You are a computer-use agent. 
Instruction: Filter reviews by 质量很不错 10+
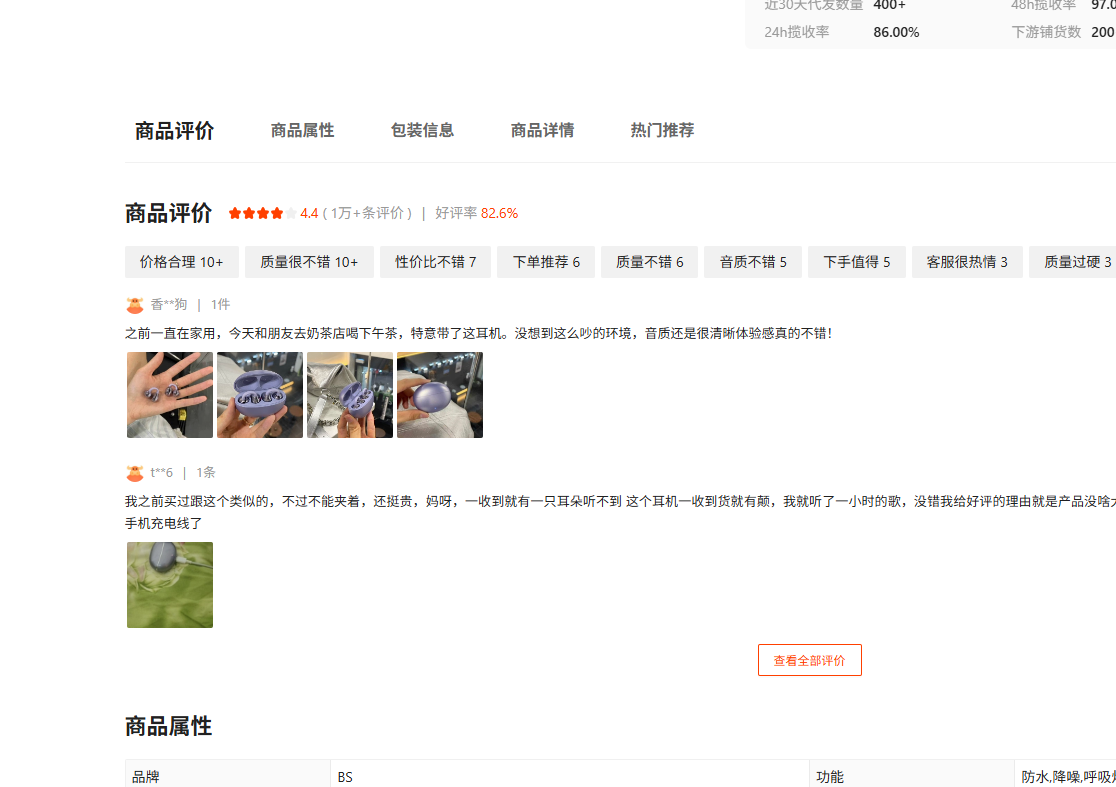[309, 262]
